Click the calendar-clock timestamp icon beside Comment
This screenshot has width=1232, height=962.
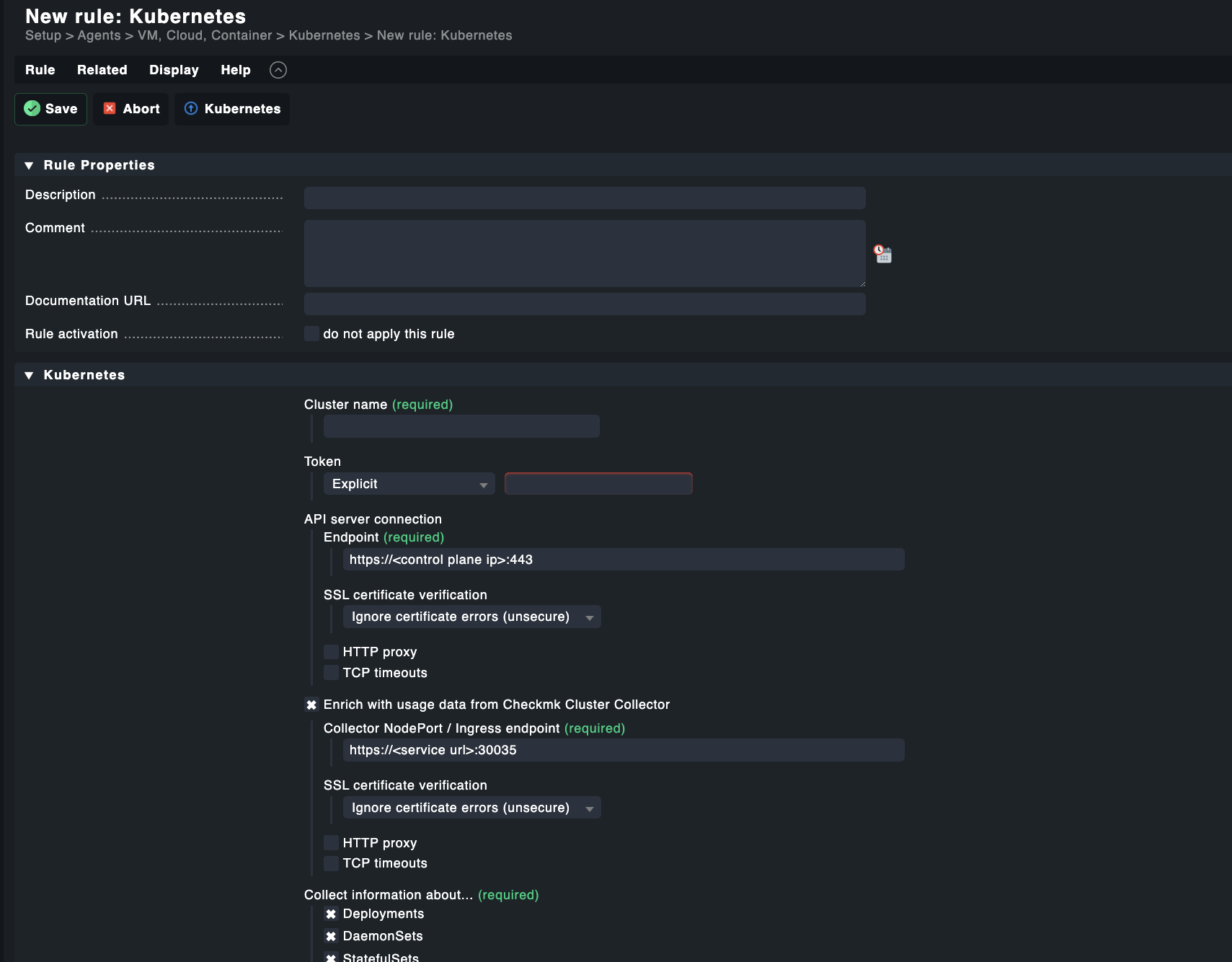pyautogui.click(x=882, y=254)
